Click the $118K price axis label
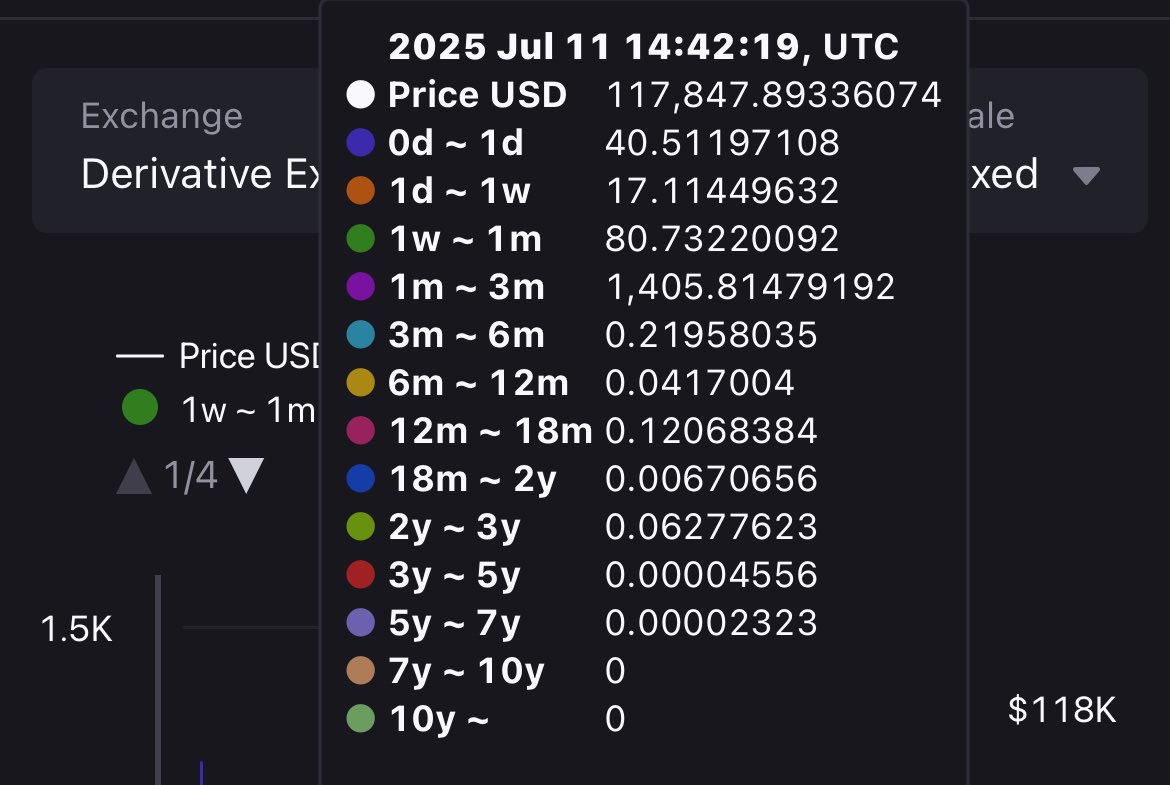 tap(1062, 710)
